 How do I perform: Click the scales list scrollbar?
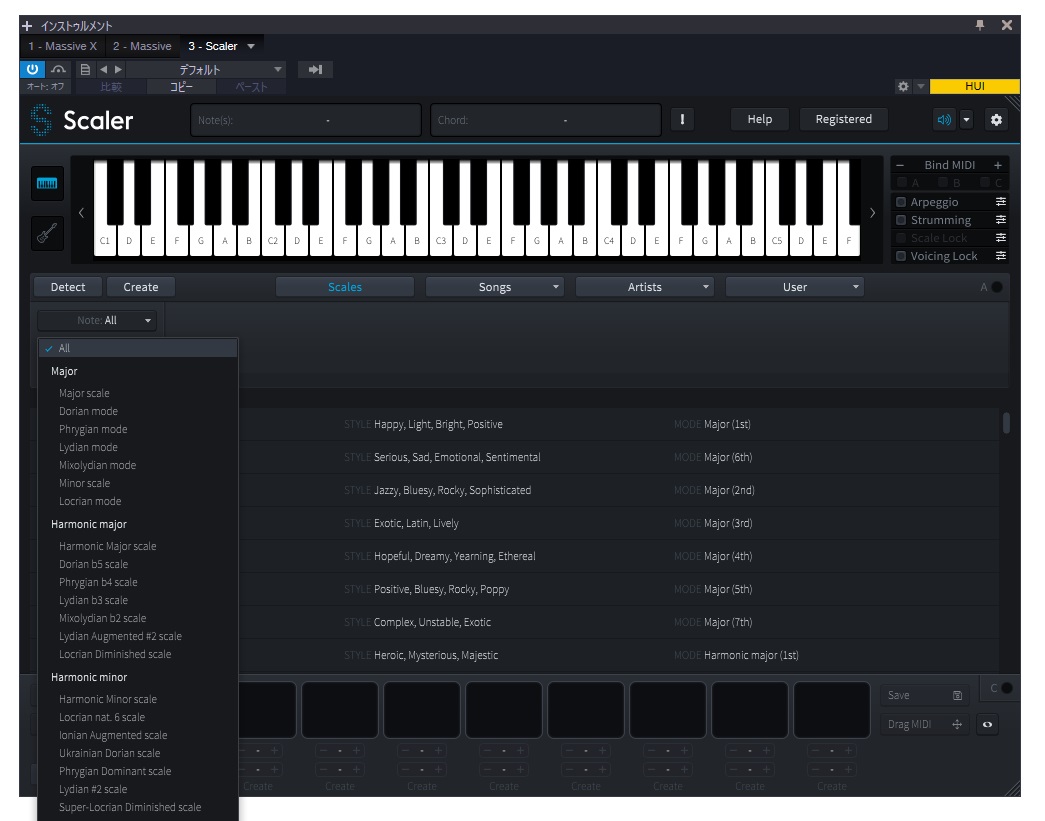[1006, 424]
